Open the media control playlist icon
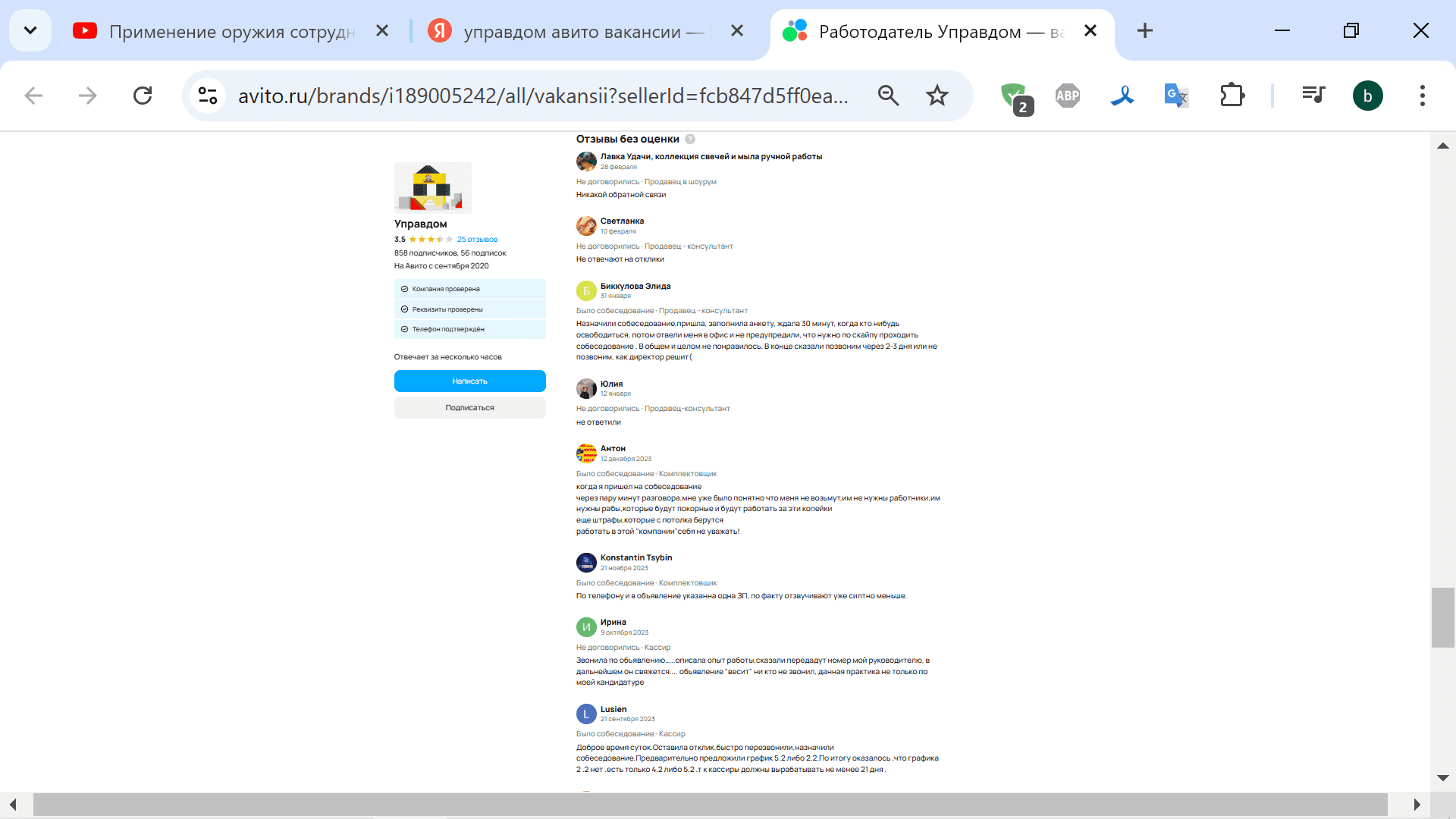 1313,95
